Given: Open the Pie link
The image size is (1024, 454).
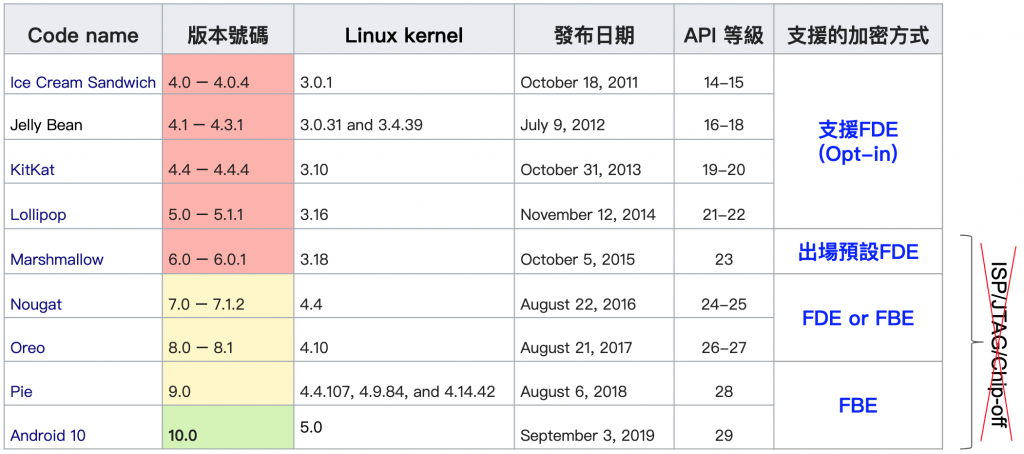Looking at the screenshot, I should [x=21, y=392].
